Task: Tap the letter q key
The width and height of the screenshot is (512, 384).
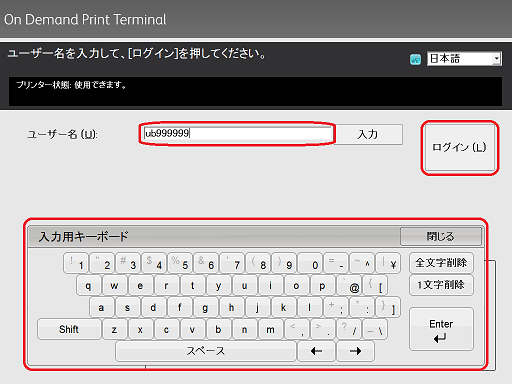Action: pyautogui.click(x=88, y=285)
